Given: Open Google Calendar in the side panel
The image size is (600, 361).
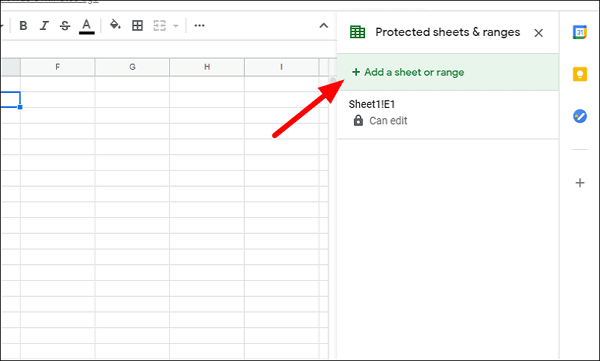Looking at the screenshot, I should 580,32.
